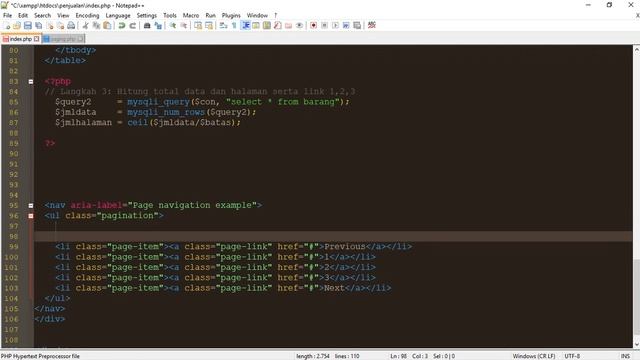Zoom out using the toolbar magnifier icon
The width and height of the screenshot is (640, 360).
point(184,25)
